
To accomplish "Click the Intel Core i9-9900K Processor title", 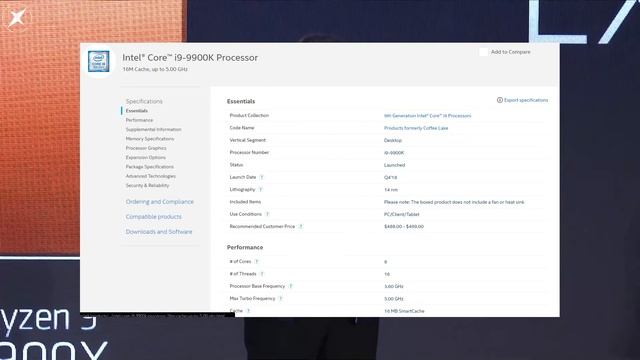I will [x=190, y=58].
